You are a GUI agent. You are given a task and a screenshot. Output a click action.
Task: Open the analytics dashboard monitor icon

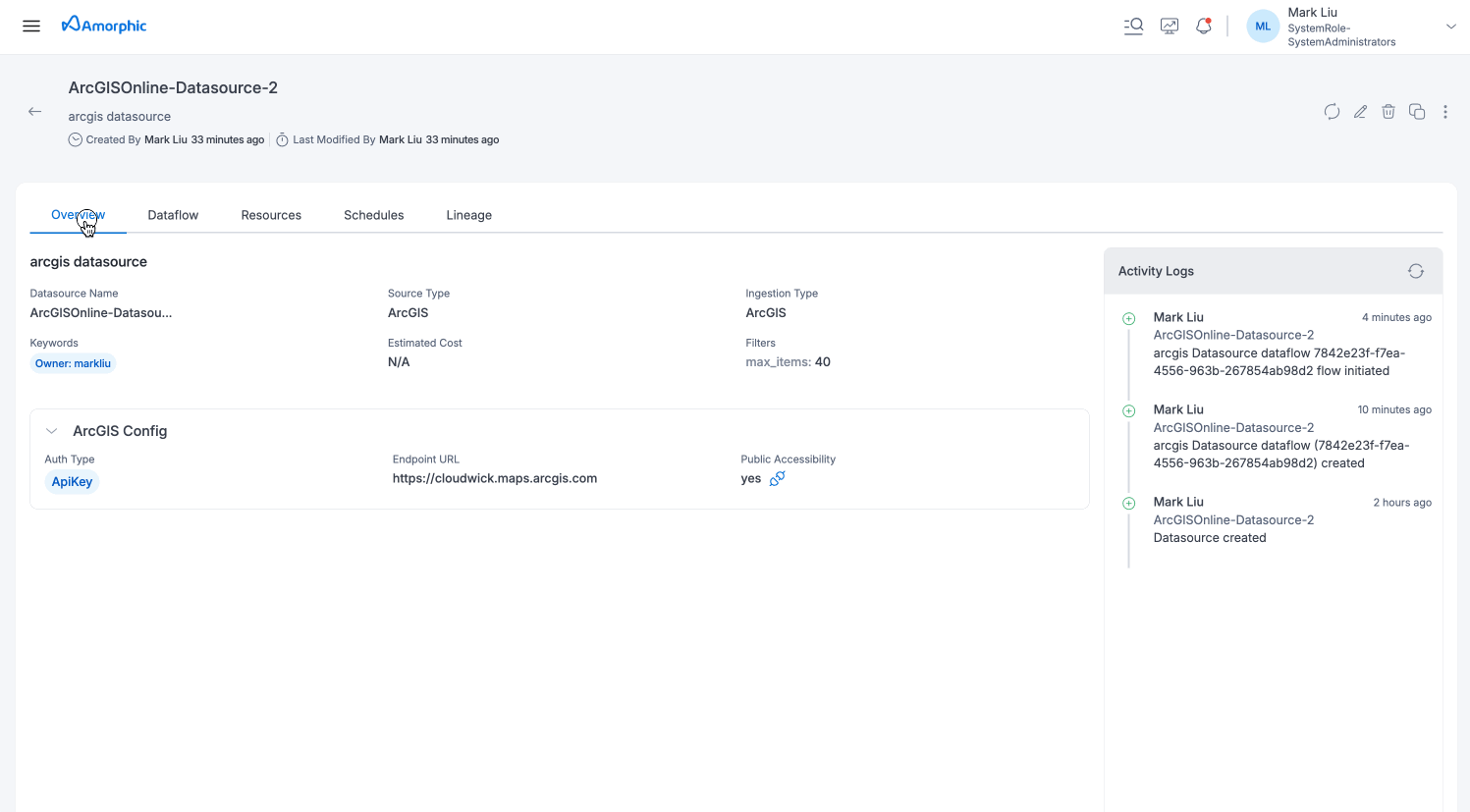1169,26
